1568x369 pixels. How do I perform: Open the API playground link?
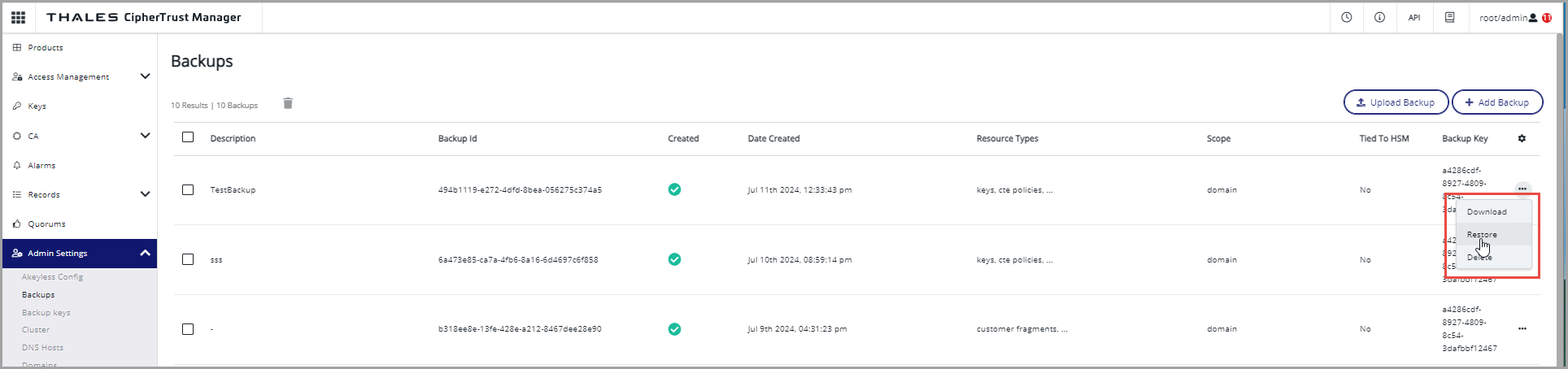(1414, 18)
